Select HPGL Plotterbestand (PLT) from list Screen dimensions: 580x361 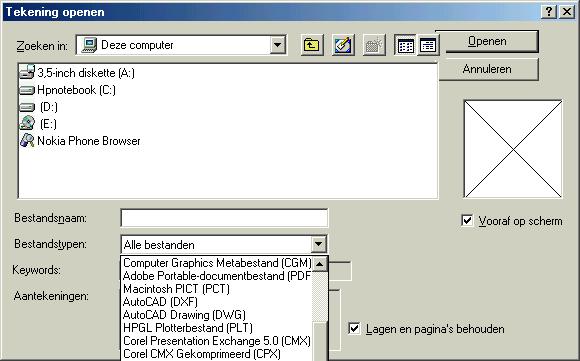click(188, 328)
